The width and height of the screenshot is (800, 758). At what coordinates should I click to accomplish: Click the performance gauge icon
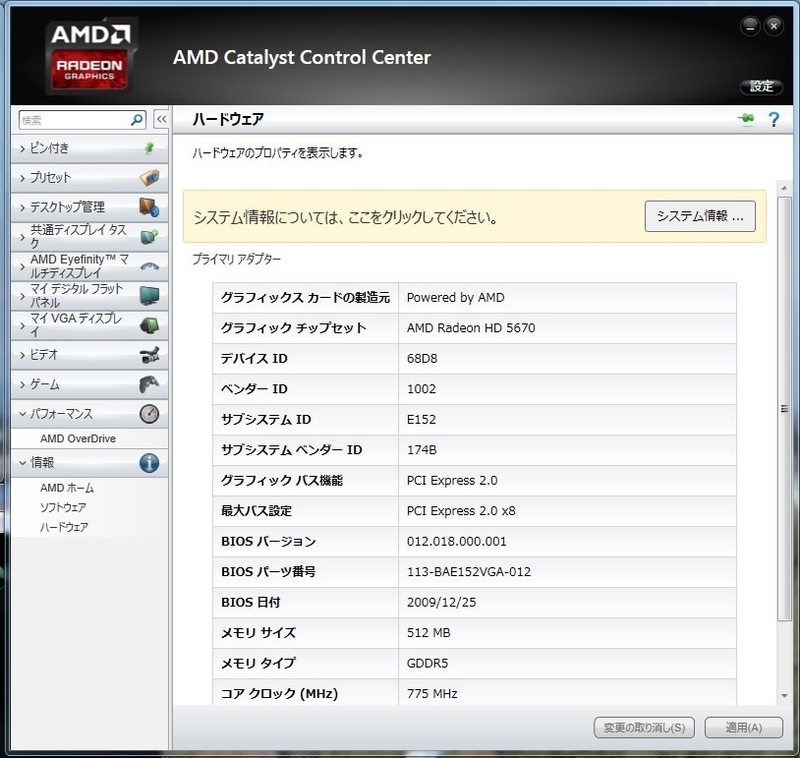pyautogui.click(x=149, y=414)
